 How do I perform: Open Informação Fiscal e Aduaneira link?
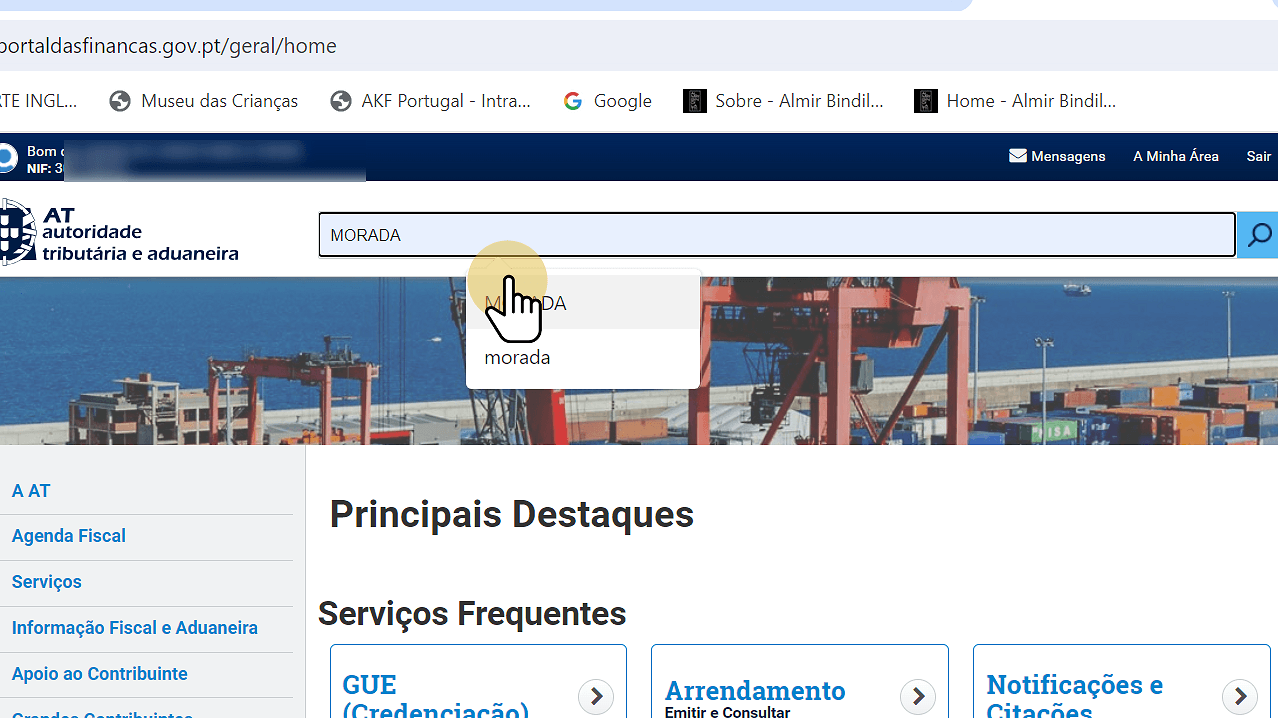(135, 628)
